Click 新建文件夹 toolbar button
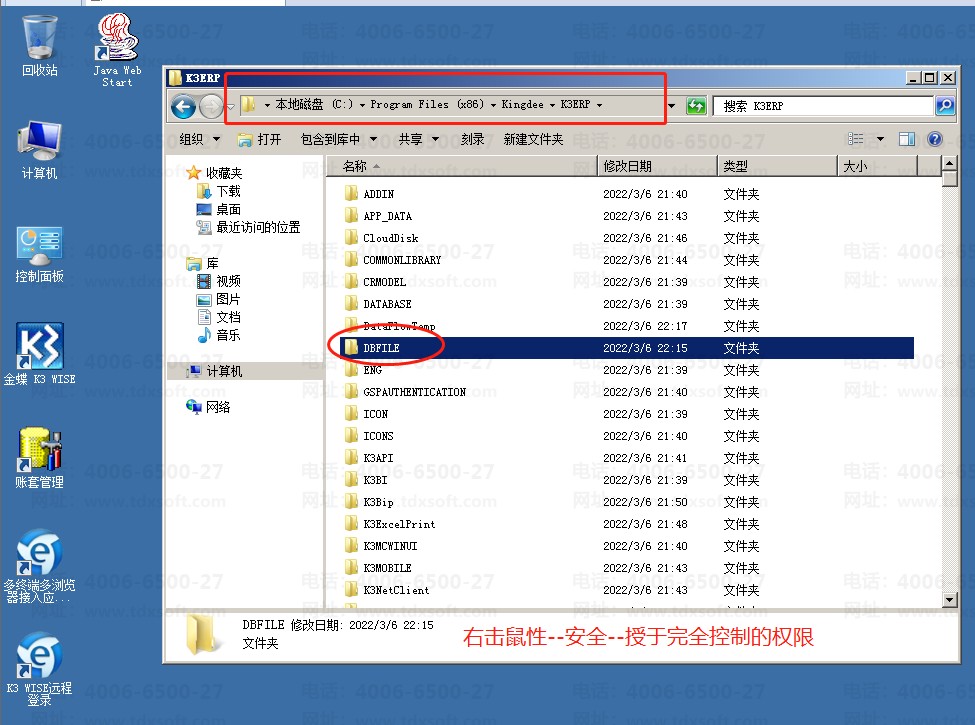Image resolution: width=975 pixels, height=725 pixels. click(534, 139)
